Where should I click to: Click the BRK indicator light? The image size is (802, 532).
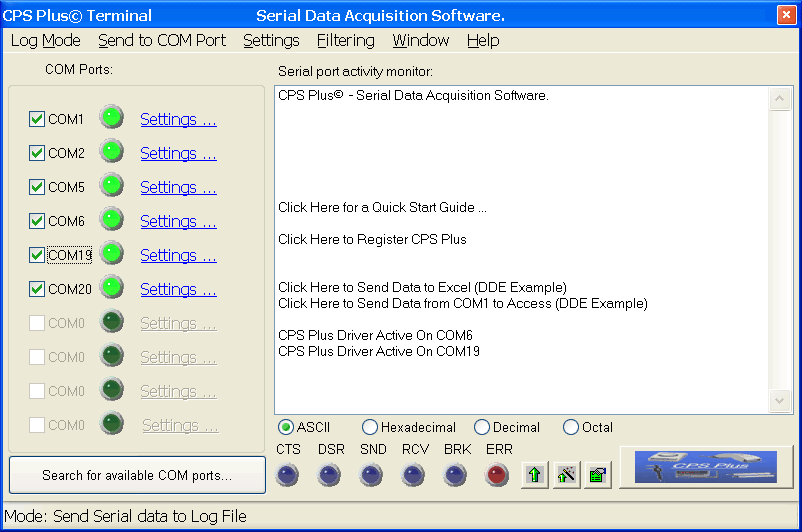[x=455, y=475]
